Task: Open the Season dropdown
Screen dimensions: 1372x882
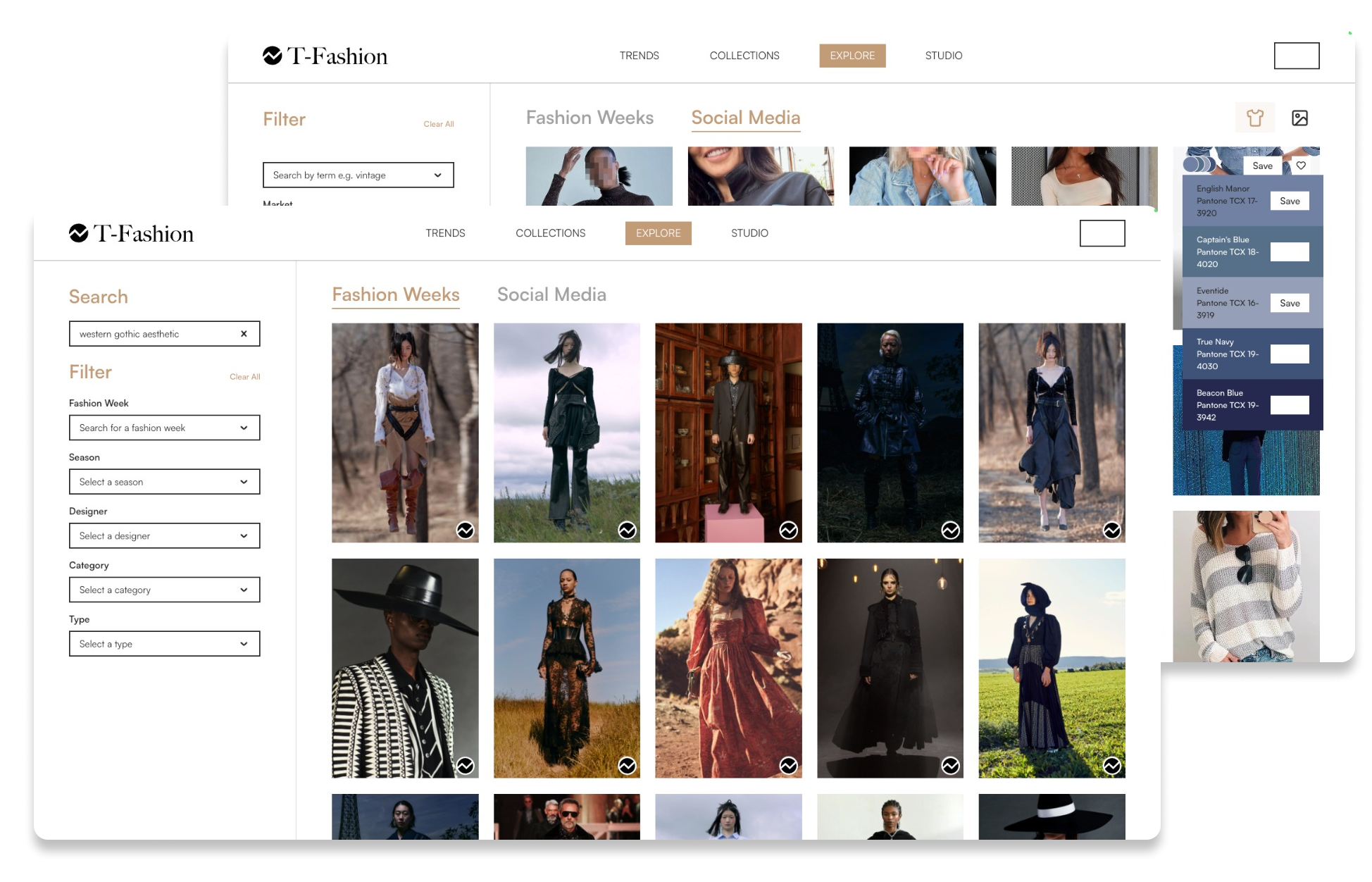Action: click(164, 481)
